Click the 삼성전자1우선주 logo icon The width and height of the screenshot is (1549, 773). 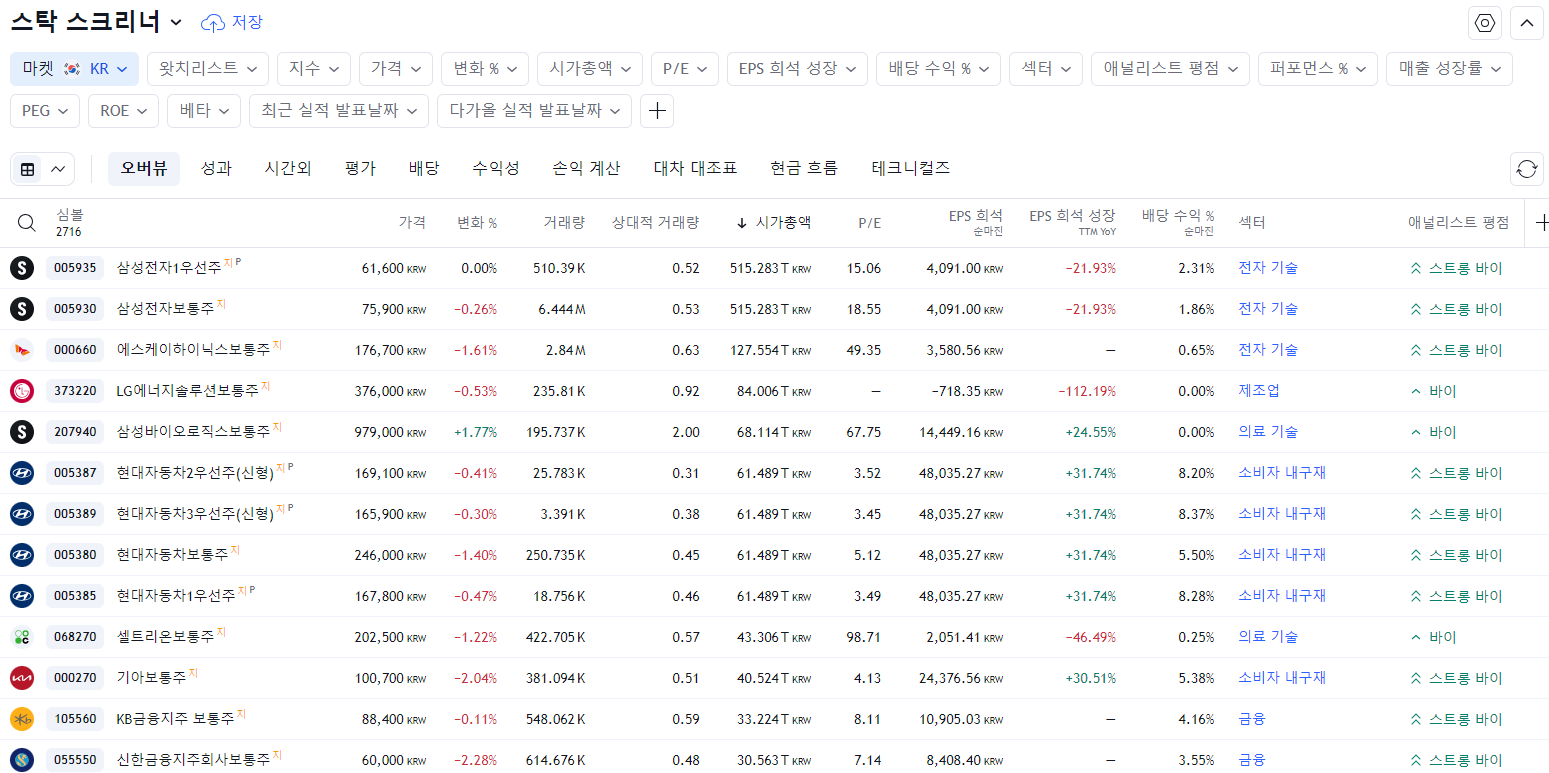pyautogui.click(x=22, y=268)
